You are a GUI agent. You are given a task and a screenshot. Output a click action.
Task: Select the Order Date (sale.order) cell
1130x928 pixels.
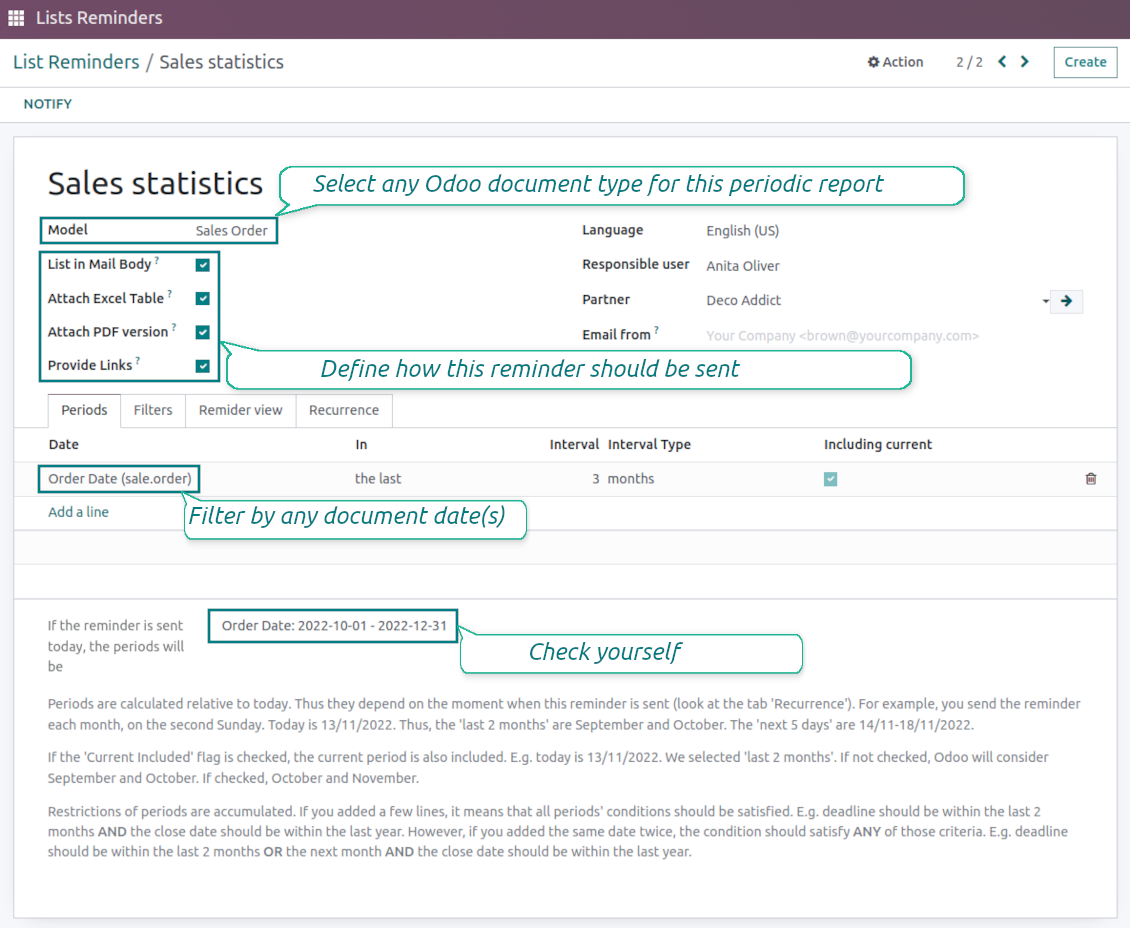120,479
